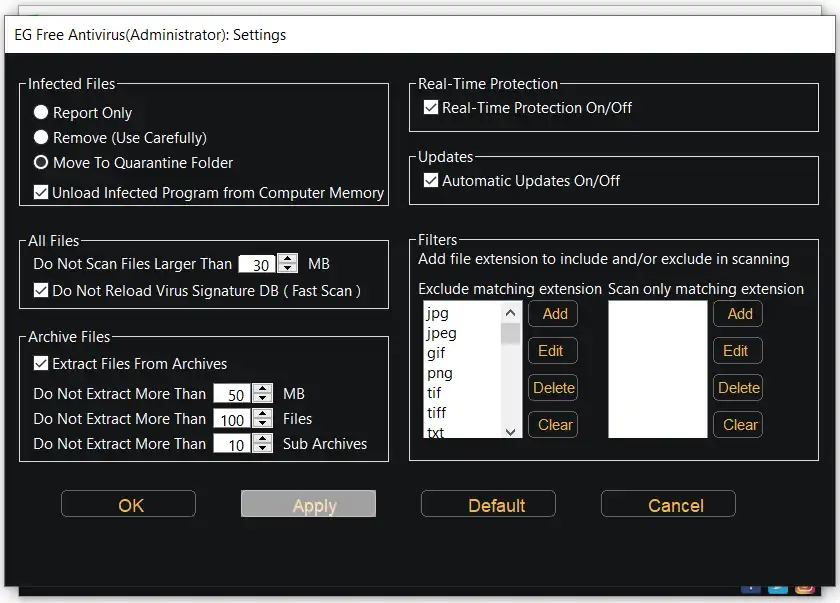Cancel the settings dialog
Viewport: 840px width, 603px height.
coord(669,504)
